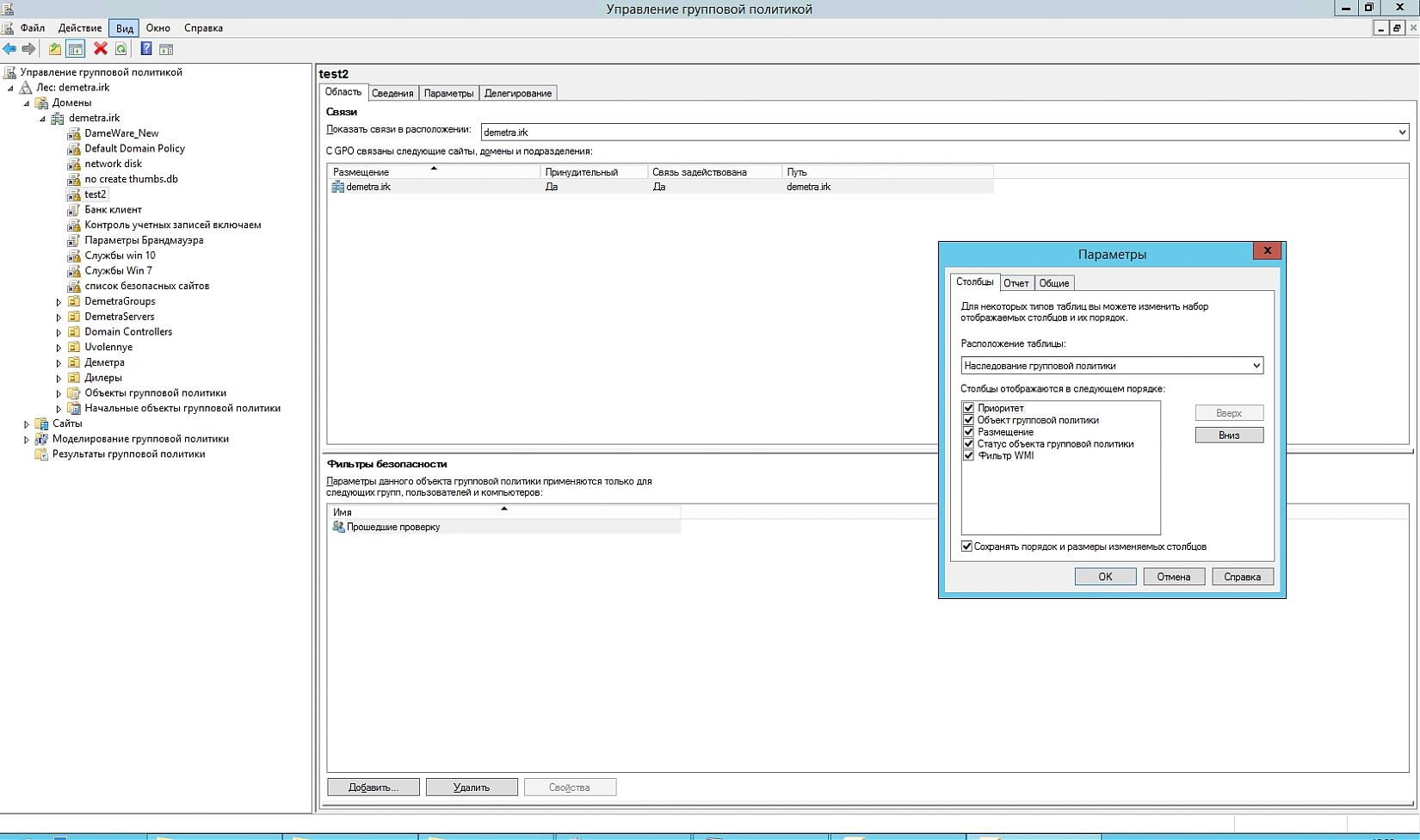Click the Добавить... button
1420x840 pixels.
click(x=373, y=787)
